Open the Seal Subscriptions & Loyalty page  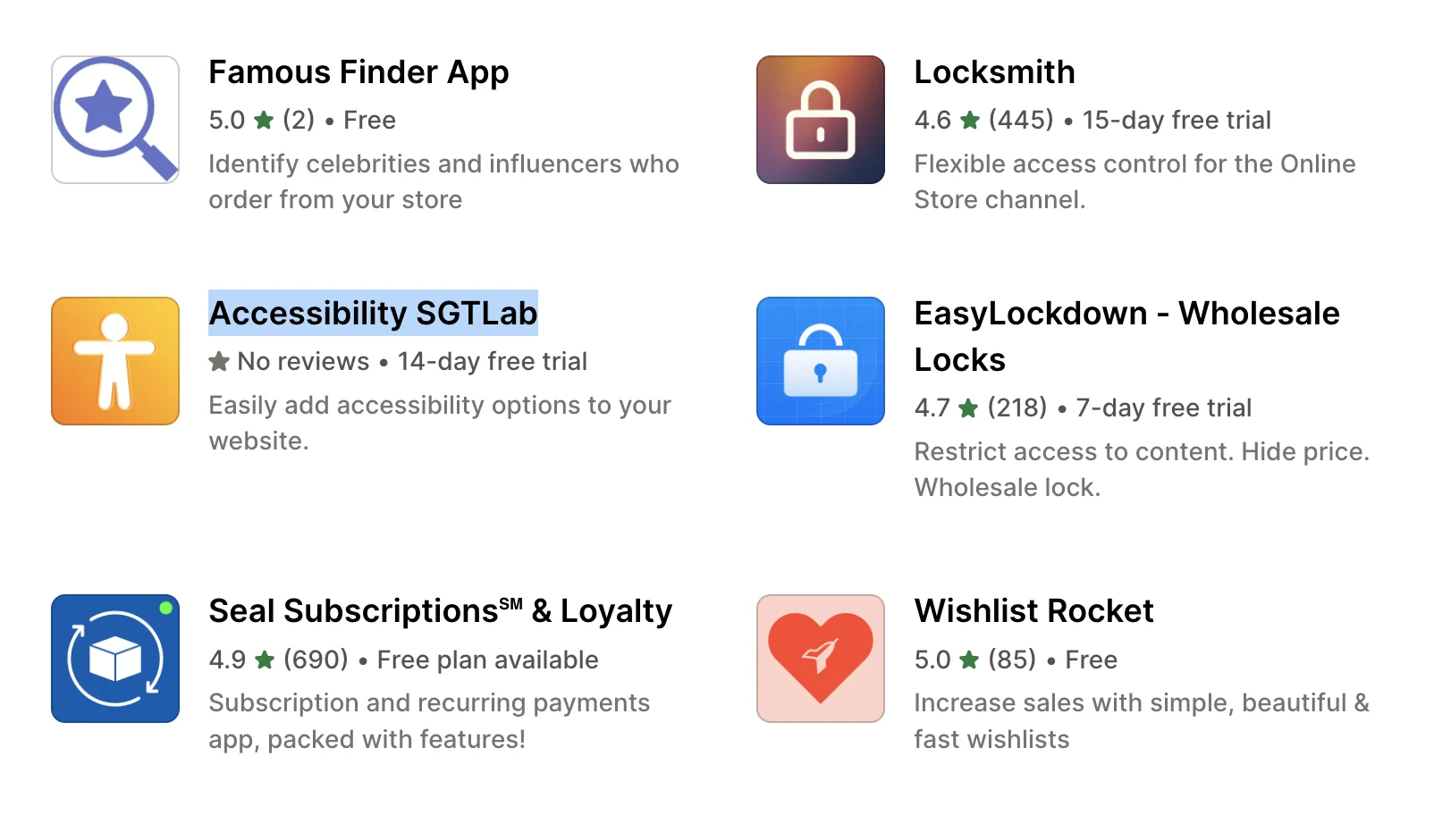point(439,611)
